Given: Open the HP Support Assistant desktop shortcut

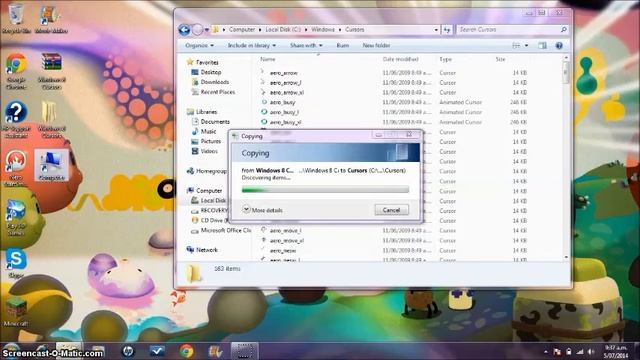Looking at the screenshot, I should [16, 119].
